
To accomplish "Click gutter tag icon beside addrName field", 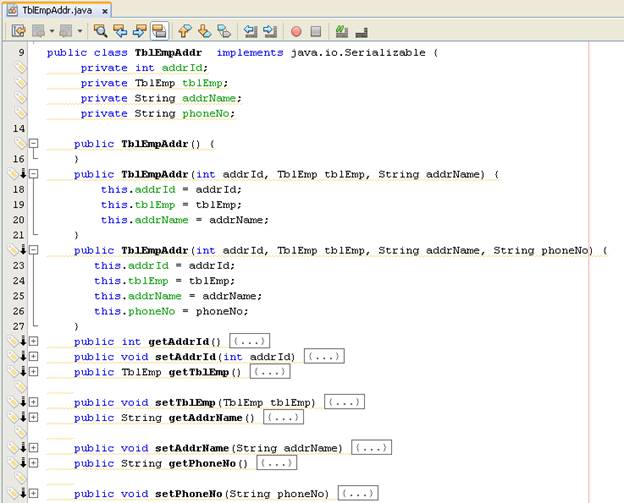I will [20, 97].
